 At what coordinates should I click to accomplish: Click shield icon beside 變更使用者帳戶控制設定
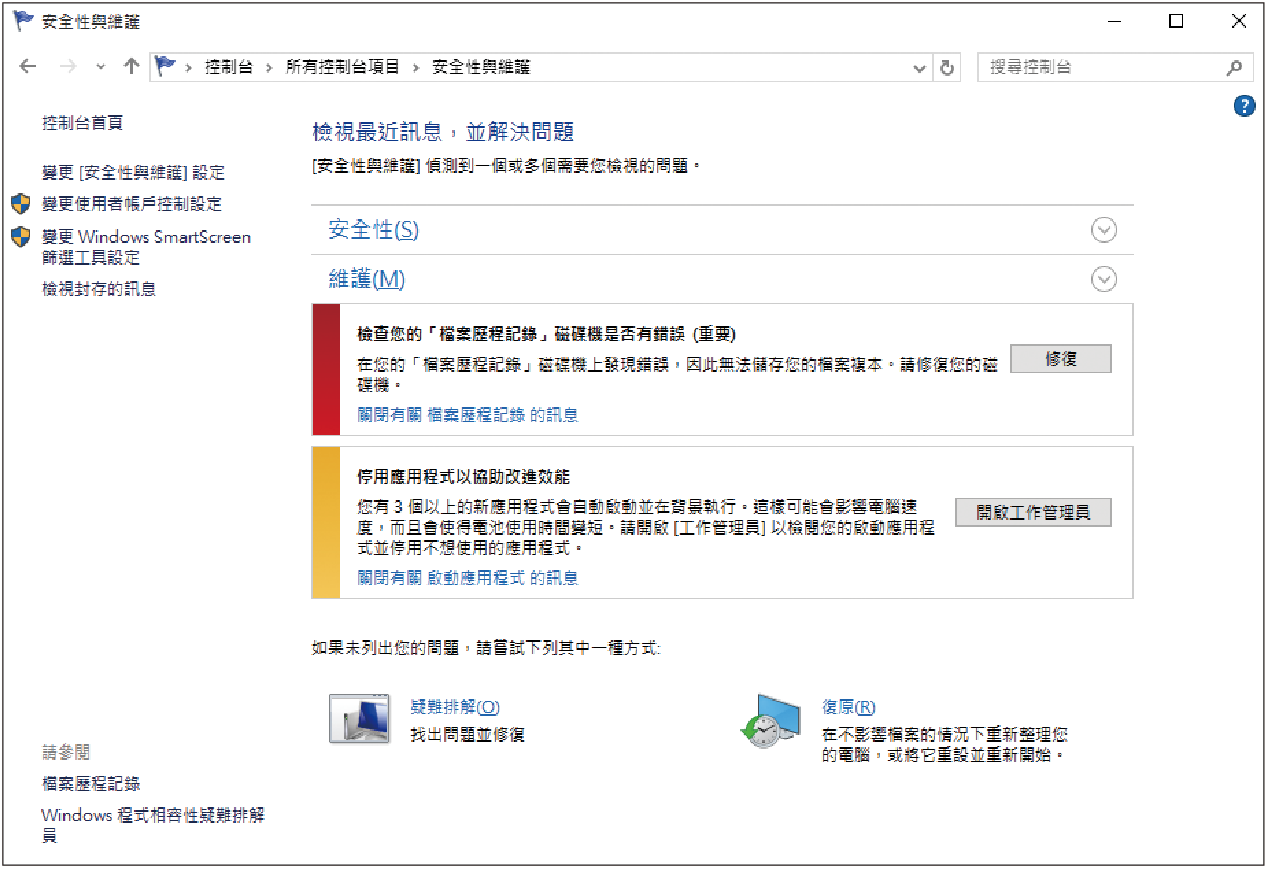tap(22, 204)
